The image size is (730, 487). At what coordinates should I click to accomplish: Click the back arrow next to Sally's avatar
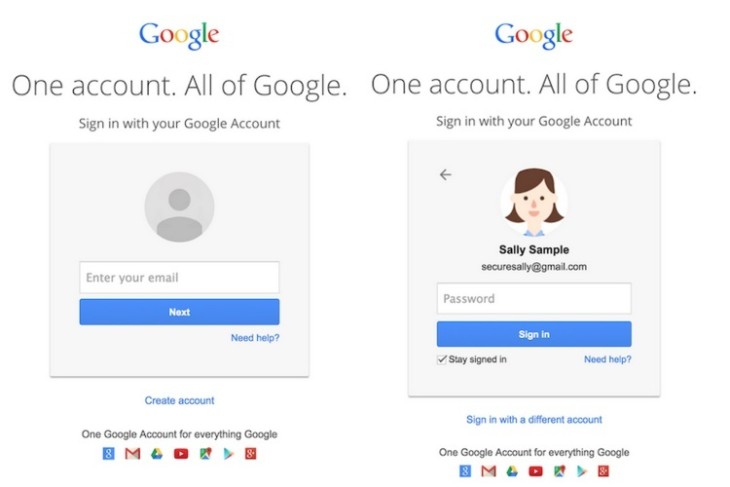(x=446, y=175)
